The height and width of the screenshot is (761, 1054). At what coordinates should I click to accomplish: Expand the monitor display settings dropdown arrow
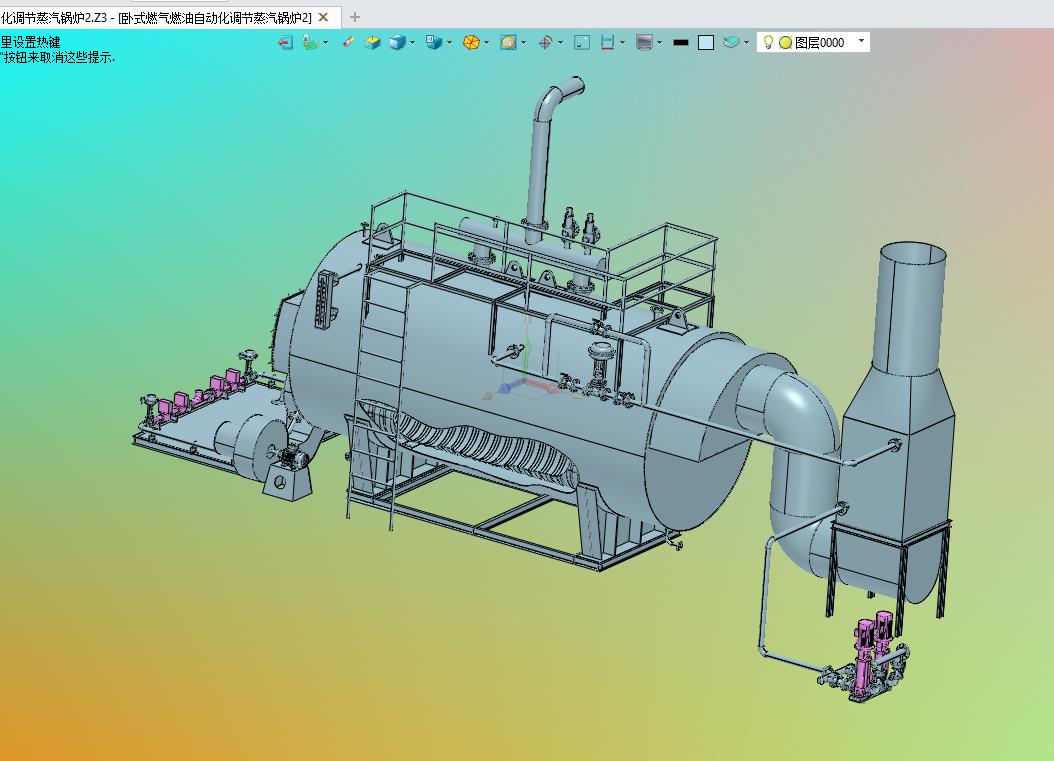659,42
